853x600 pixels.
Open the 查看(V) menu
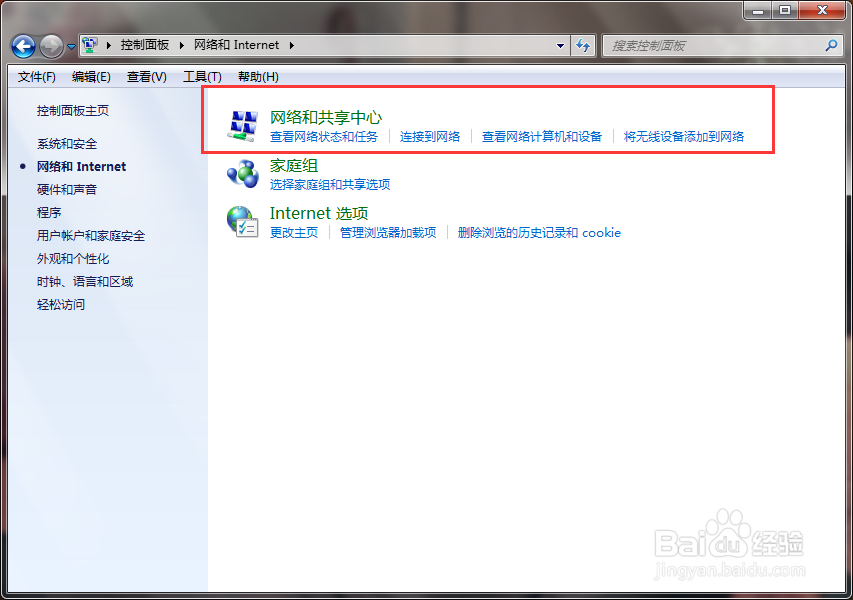coord(146,77)
